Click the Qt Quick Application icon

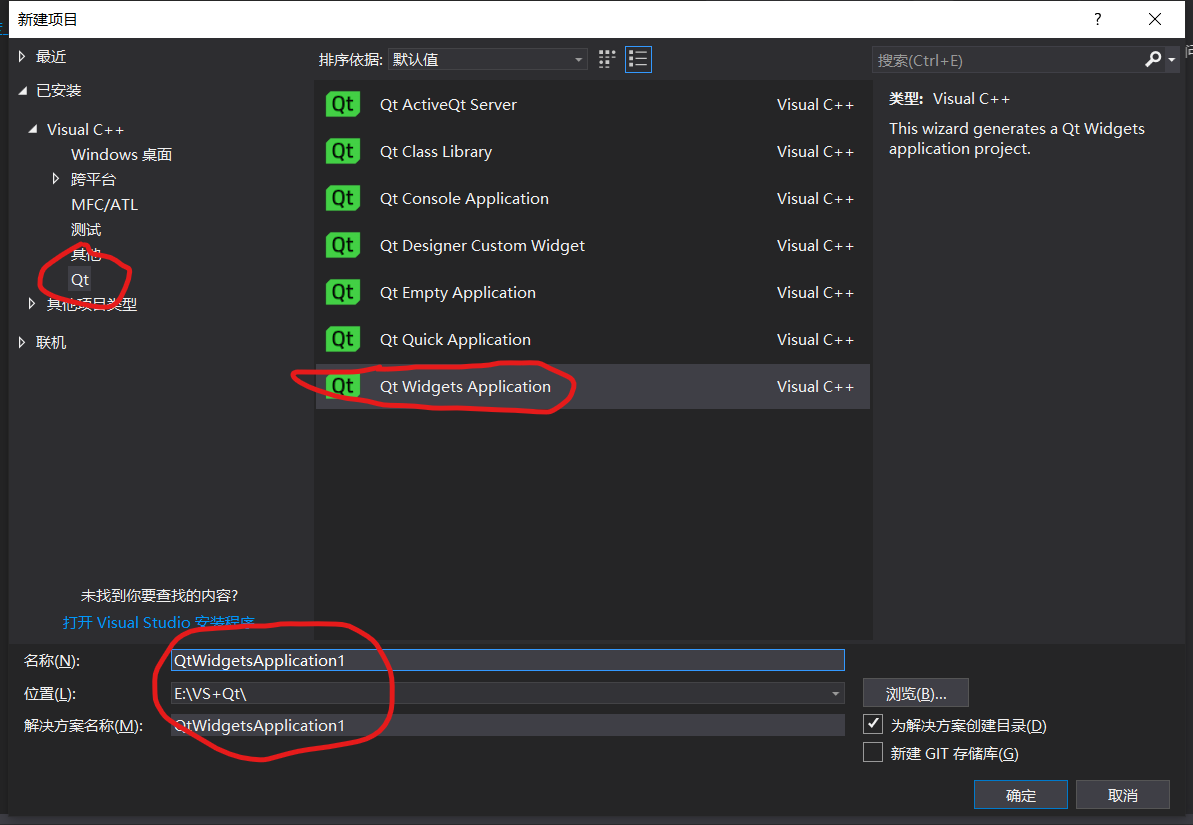[342, 339]
